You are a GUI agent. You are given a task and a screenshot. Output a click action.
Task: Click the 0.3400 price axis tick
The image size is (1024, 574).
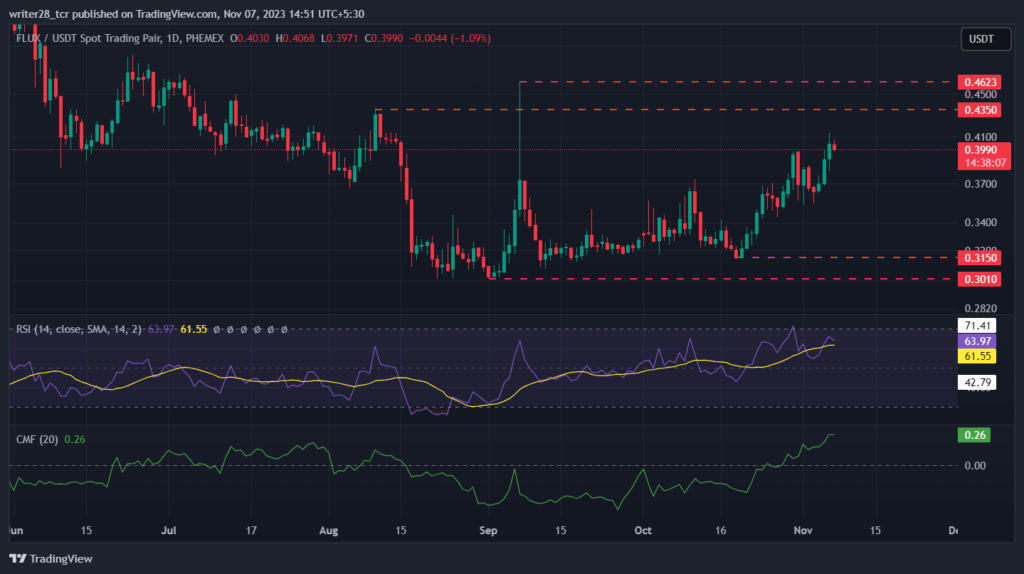pyautogui.click(x=981, y=223)
